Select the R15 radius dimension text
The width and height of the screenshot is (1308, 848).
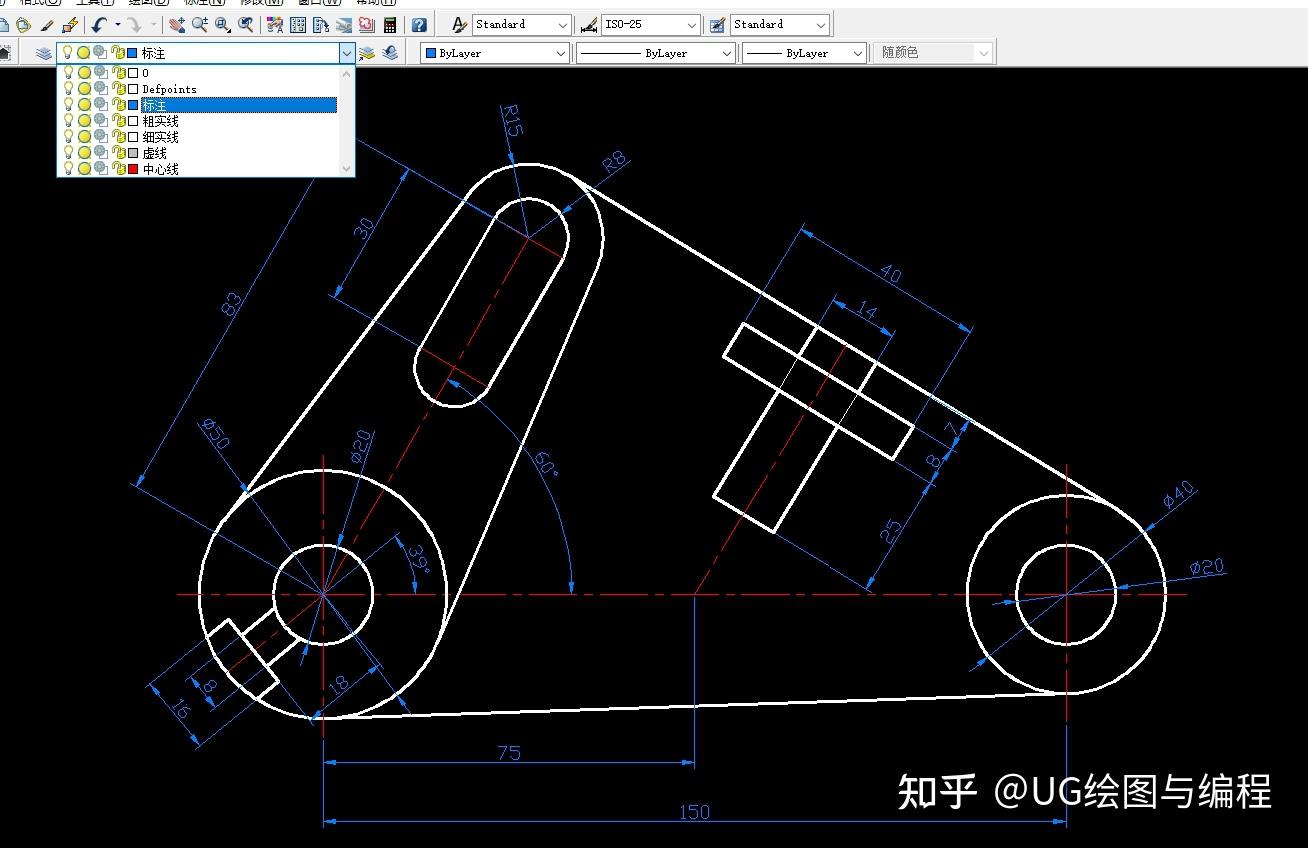511,120
